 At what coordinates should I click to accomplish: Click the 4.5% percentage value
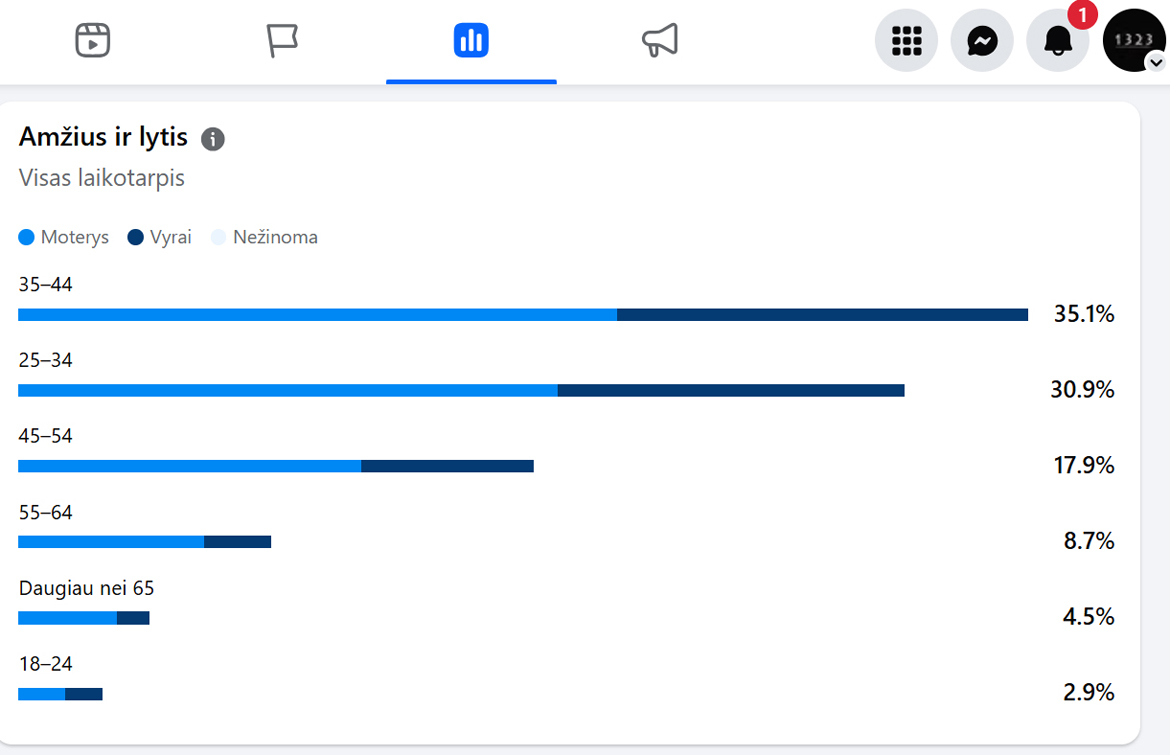(x=1089, y=617)
